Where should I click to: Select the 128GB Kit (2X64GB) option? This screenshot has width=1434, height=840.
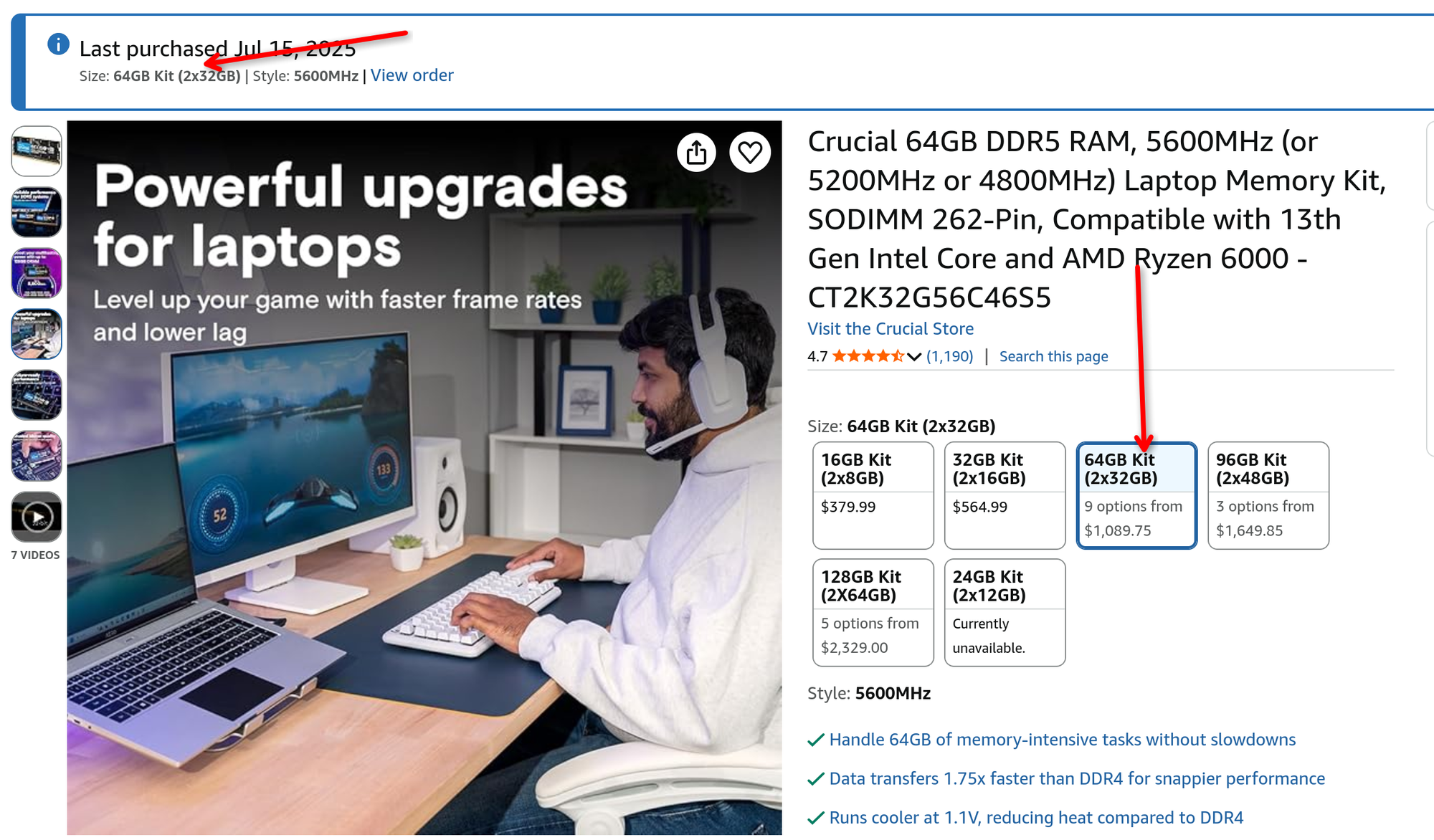(873, 613)
